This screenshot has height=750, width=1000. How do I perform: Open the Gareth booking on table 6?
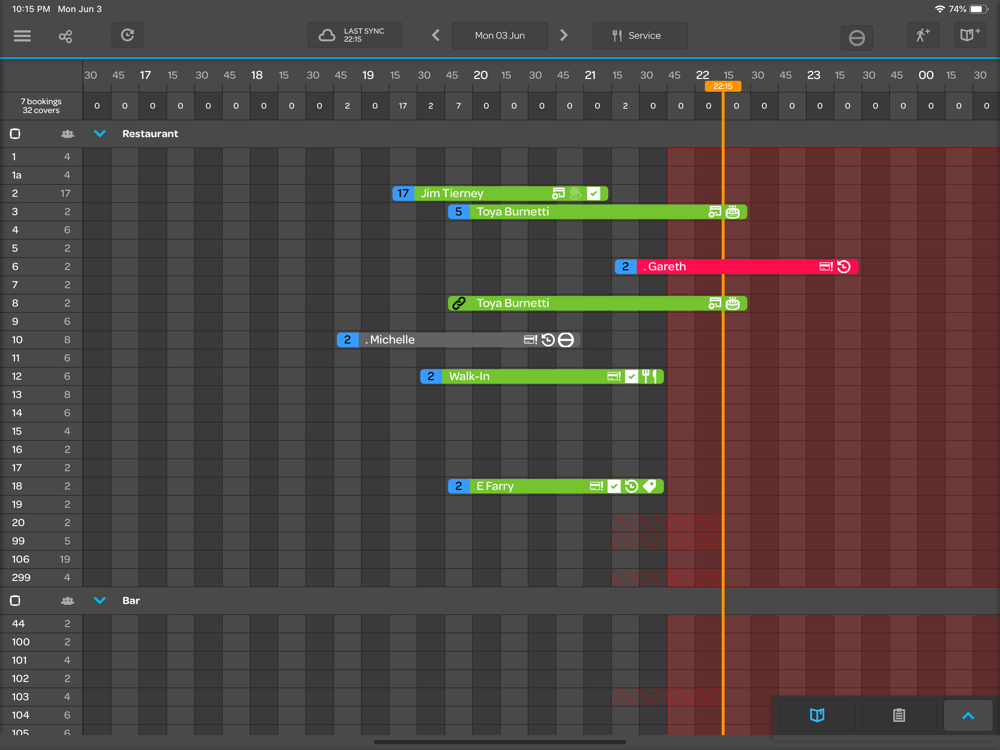(737, 267)
